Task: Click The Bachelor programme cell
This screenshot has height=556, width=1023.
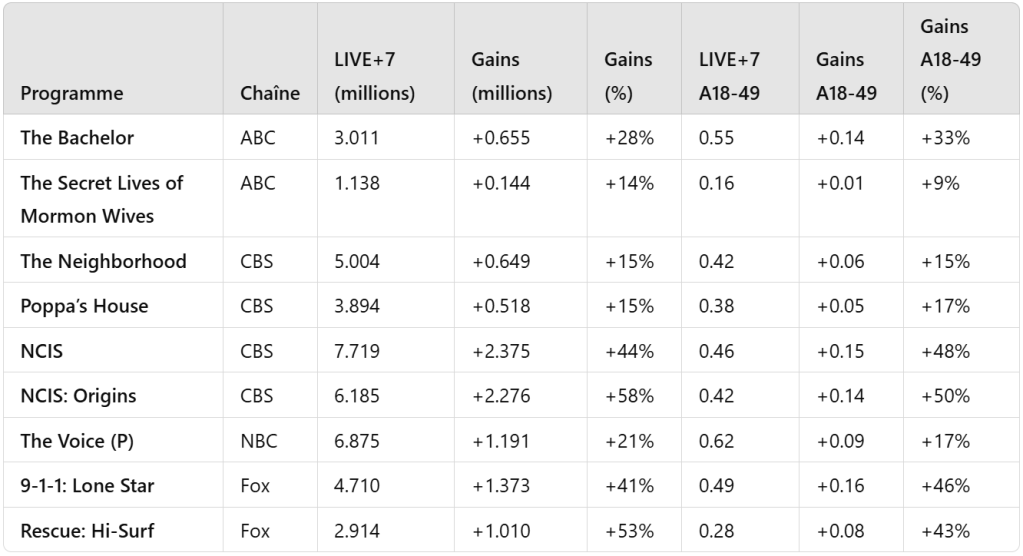Action: [77, 138]
